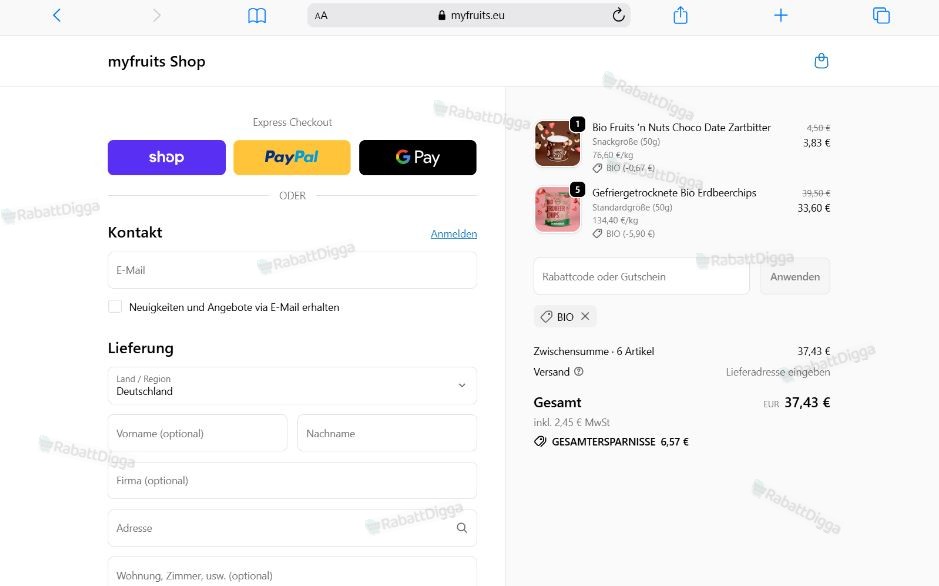Viewport: 939px width, 586px height.
Task: Click the Versand help question icon
Action: [579, 372]
